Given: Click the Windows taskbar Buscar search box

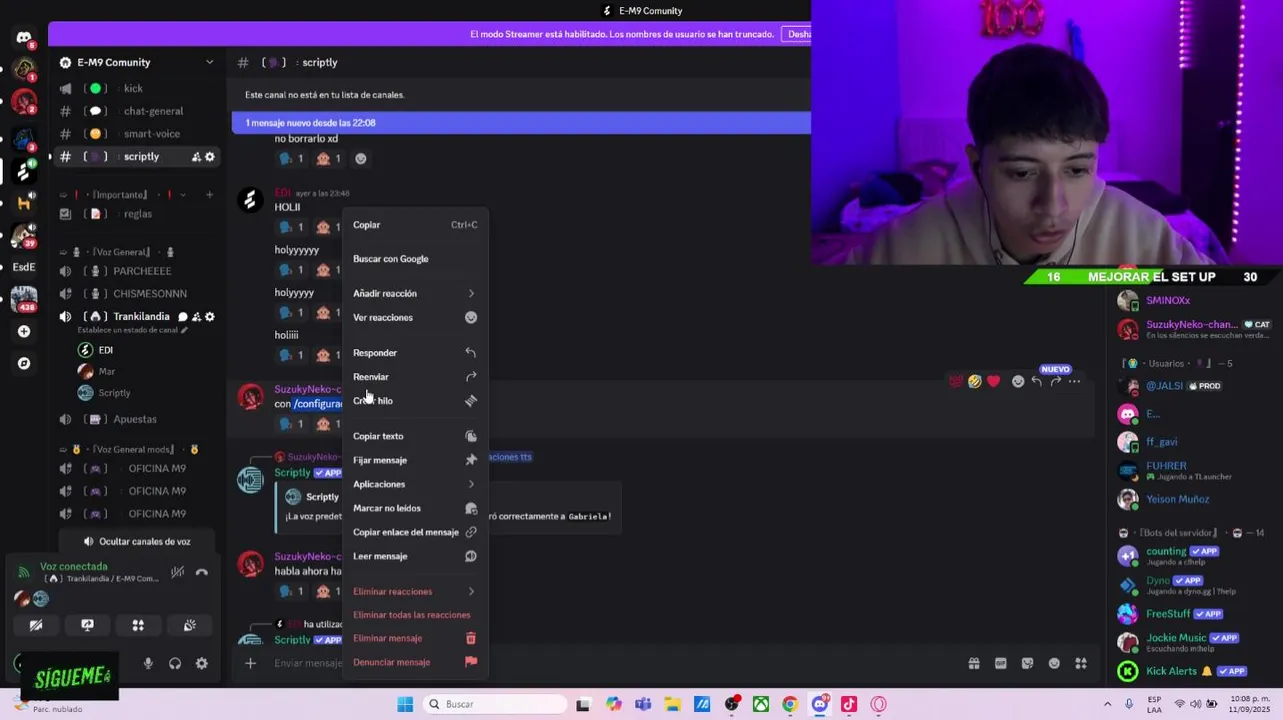Looking at the screenshot, I should [x=496, y=704].
